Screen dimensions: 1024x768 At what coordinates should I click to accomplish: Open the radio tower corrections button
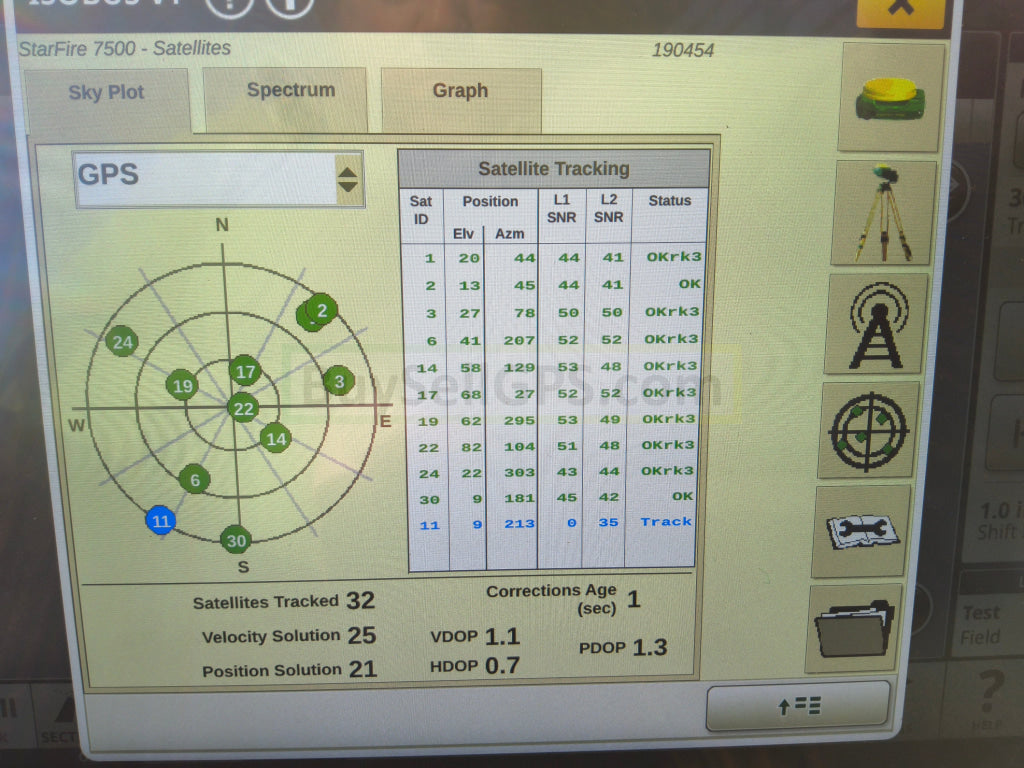(876, 325)
